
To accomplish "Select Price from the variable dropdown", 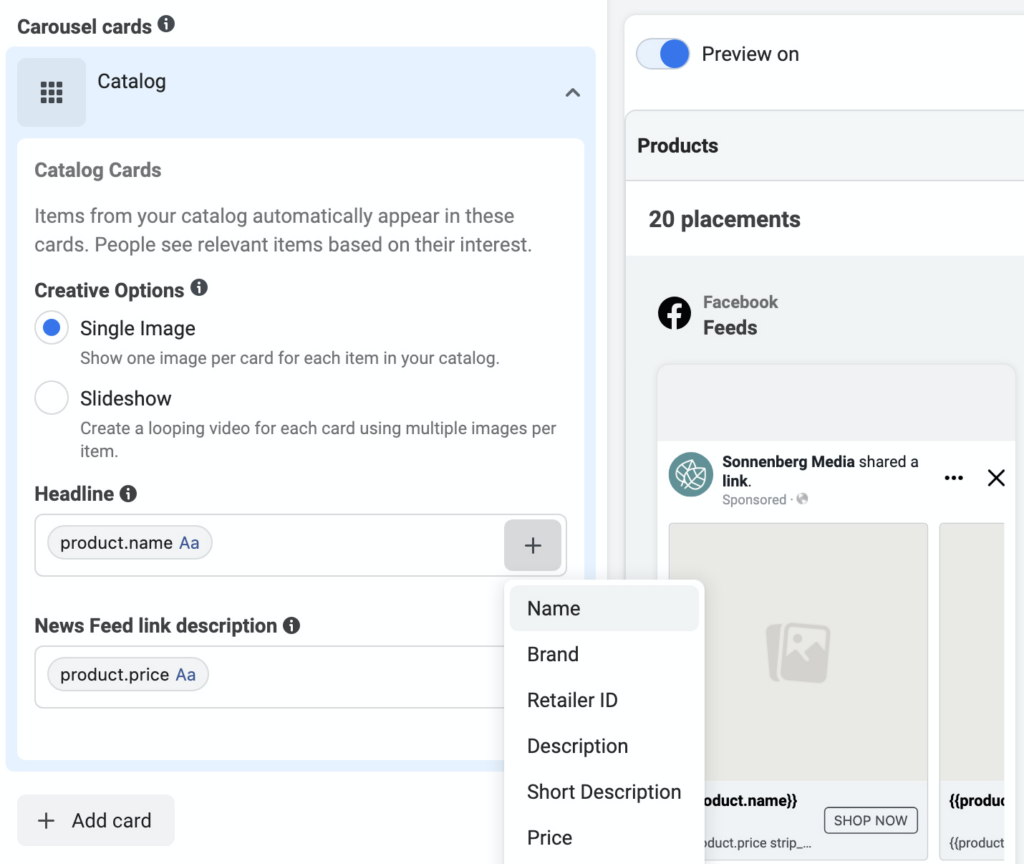I will click(549, 837).
